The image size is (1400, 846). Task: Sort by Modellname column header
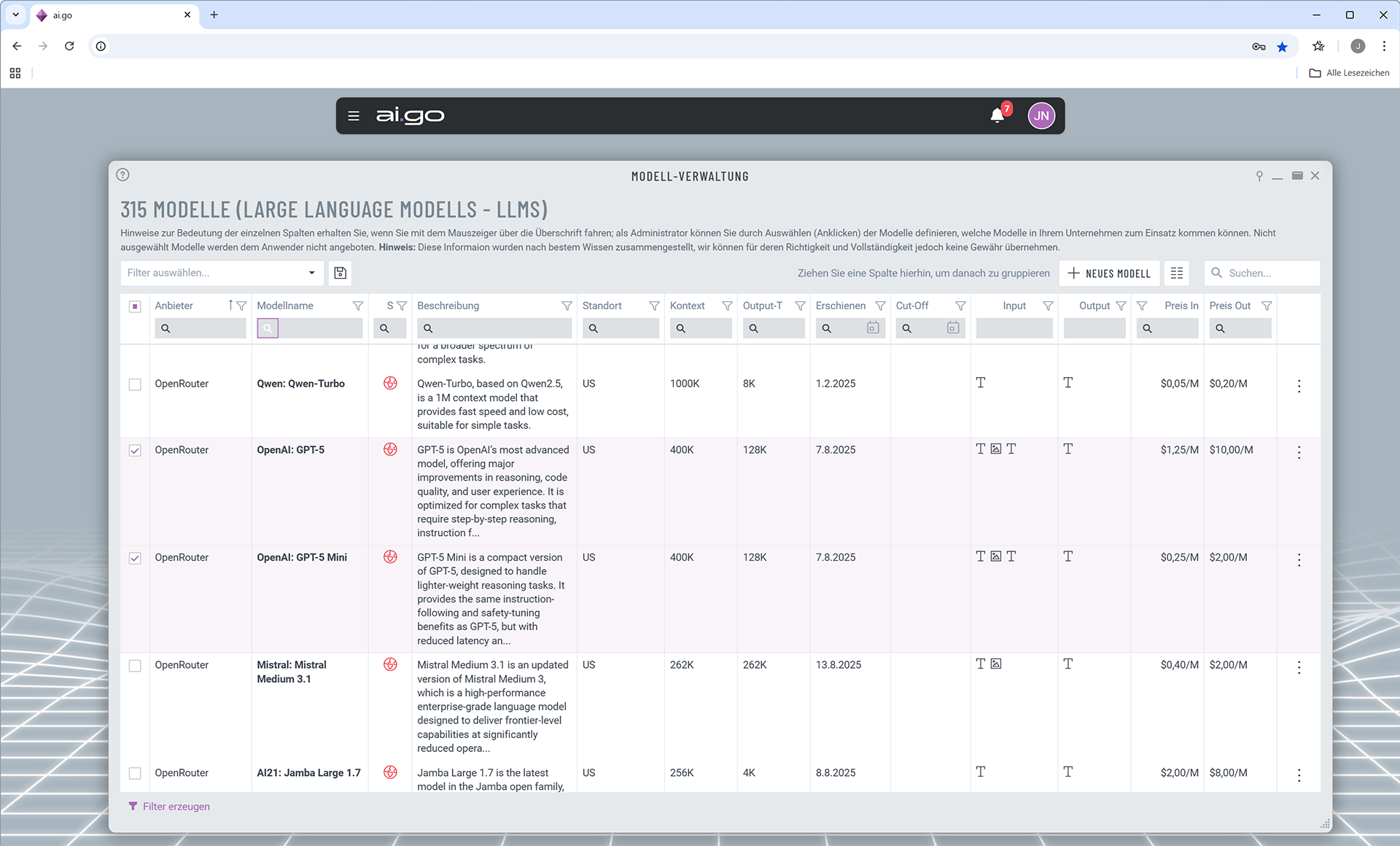(285, 306)
